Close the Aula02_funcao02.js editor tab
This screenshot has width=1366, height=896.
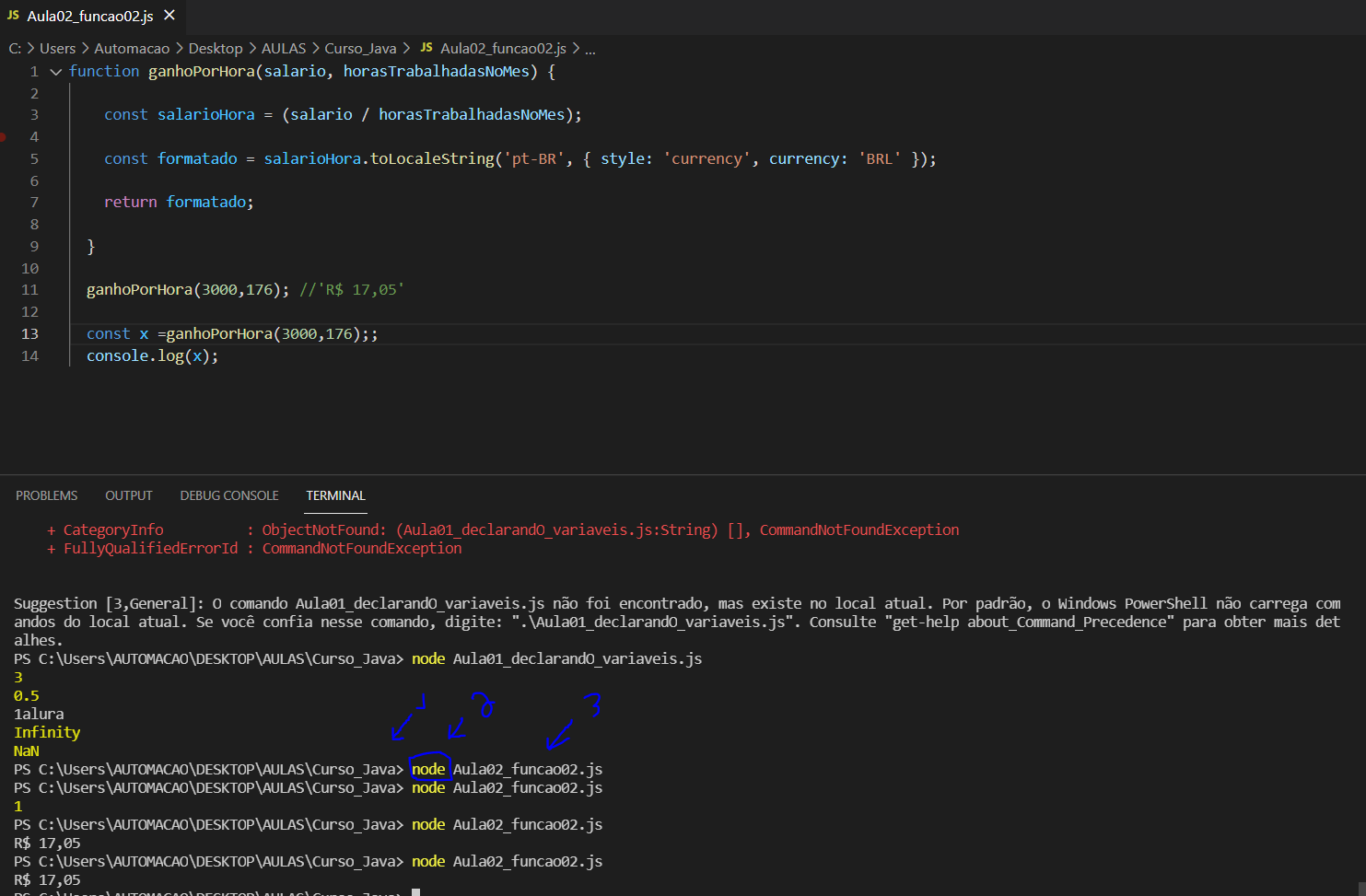(169, 16)
